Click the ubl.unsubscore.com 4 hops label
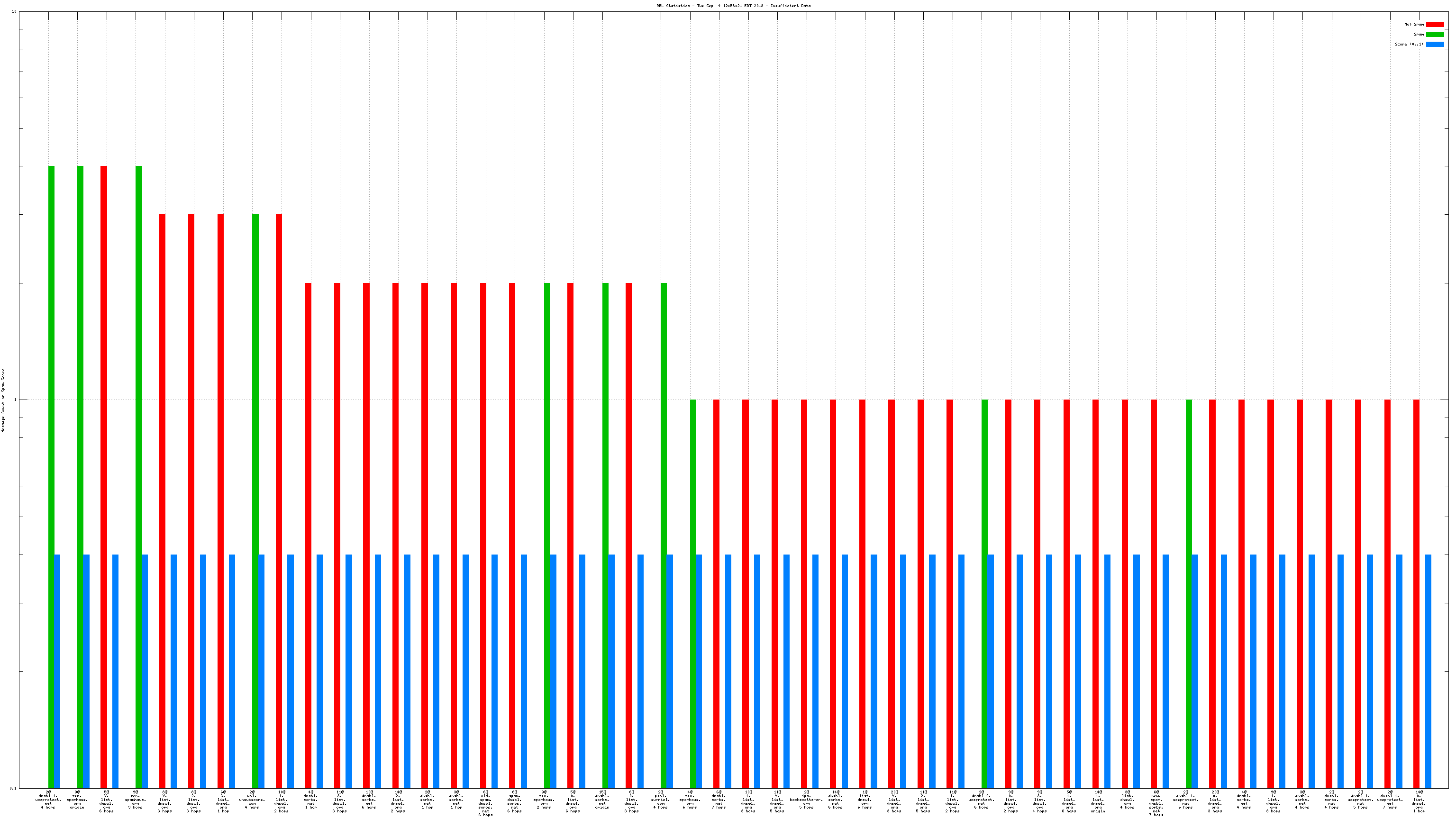The width and height of the screenshot is (1456, 819). [x=252, y=800]
